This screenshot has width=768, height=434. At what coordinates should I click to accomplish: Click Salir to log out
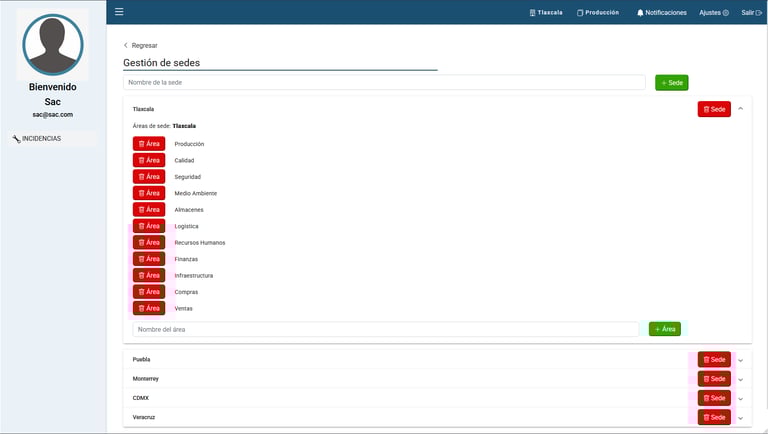pos(751,13)
